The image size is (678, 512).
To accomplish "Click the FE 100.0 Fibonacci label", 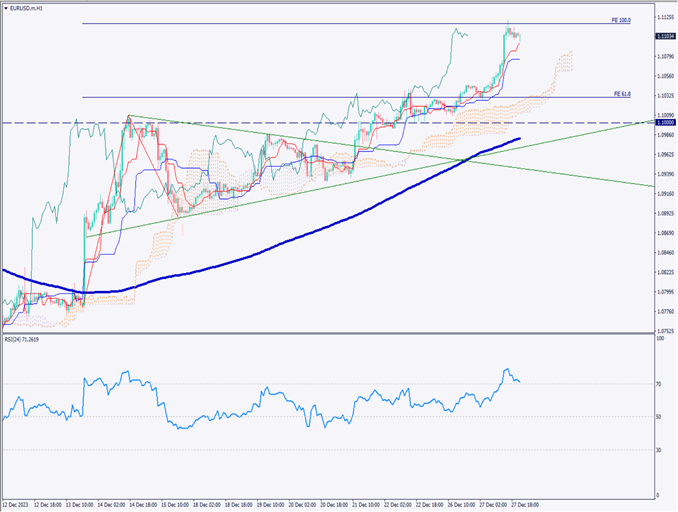I will point(621,20).
